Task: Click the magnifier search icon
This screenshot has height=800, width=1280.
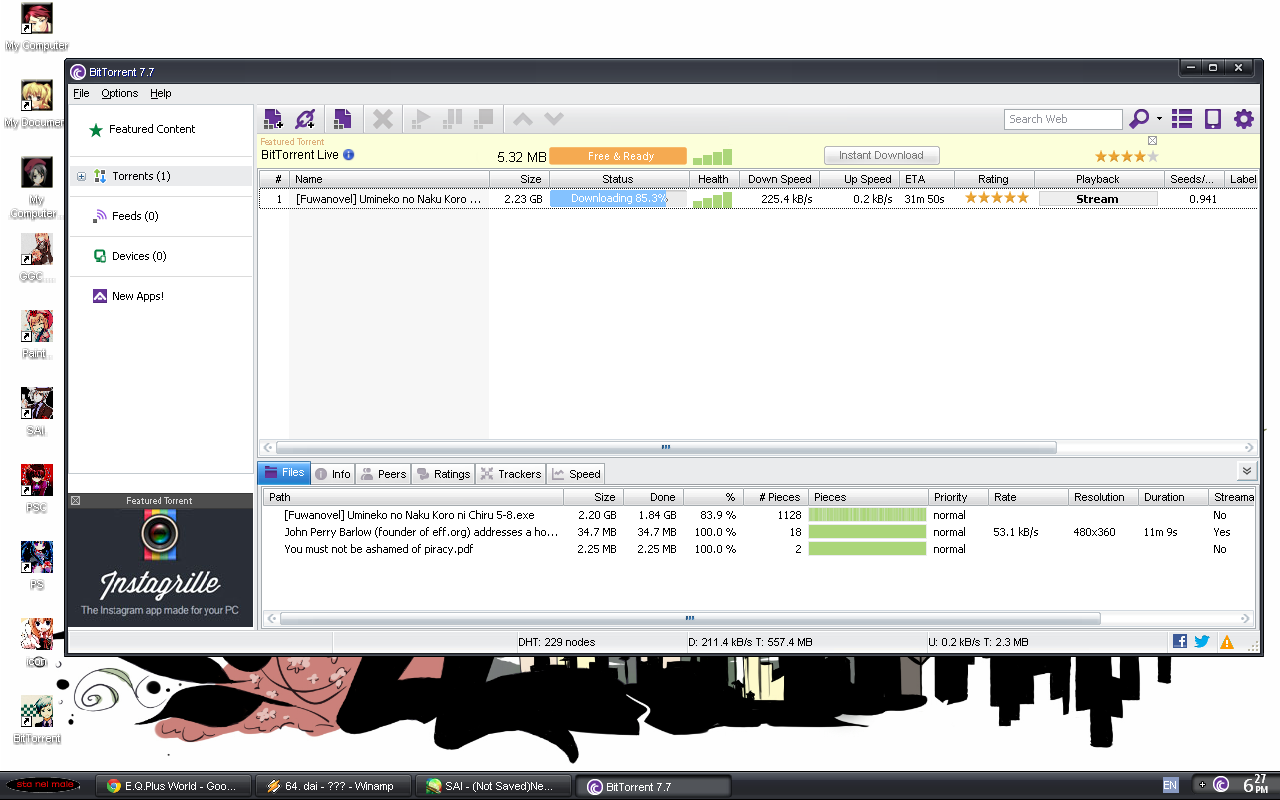Action: click(x=1139, y=119)
